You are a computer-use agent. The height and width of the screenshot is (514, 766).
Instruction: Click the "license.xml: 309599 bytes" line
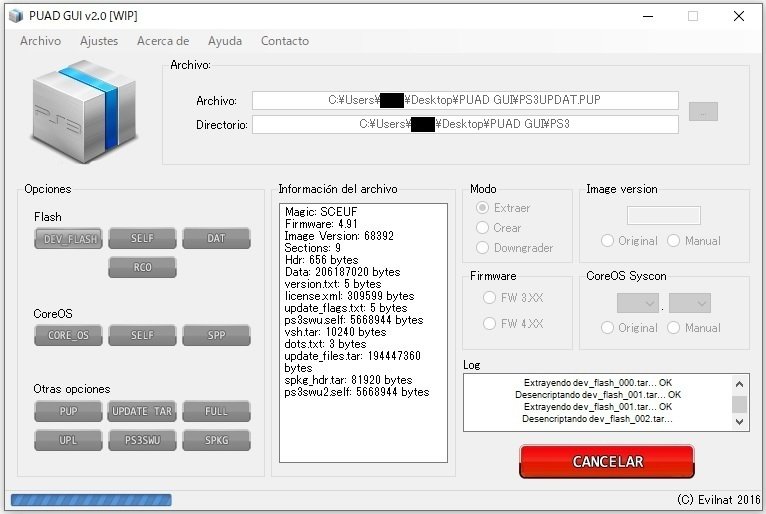tap(349, 296)
